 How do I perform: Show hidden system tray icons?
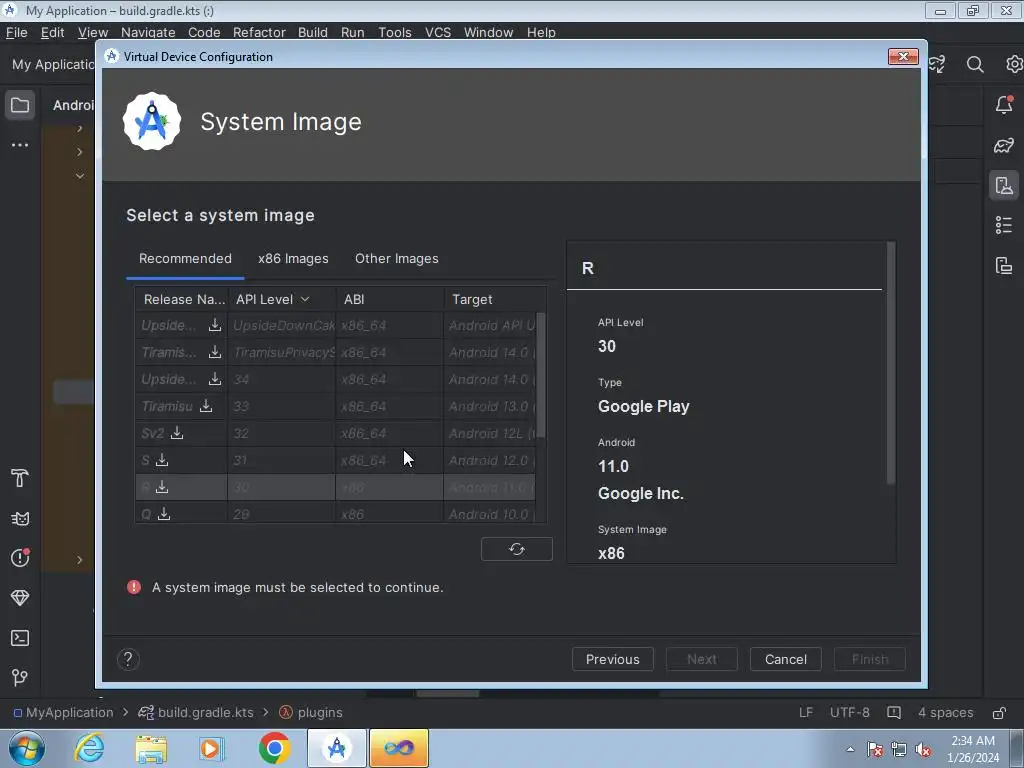(x=850, y=749)
